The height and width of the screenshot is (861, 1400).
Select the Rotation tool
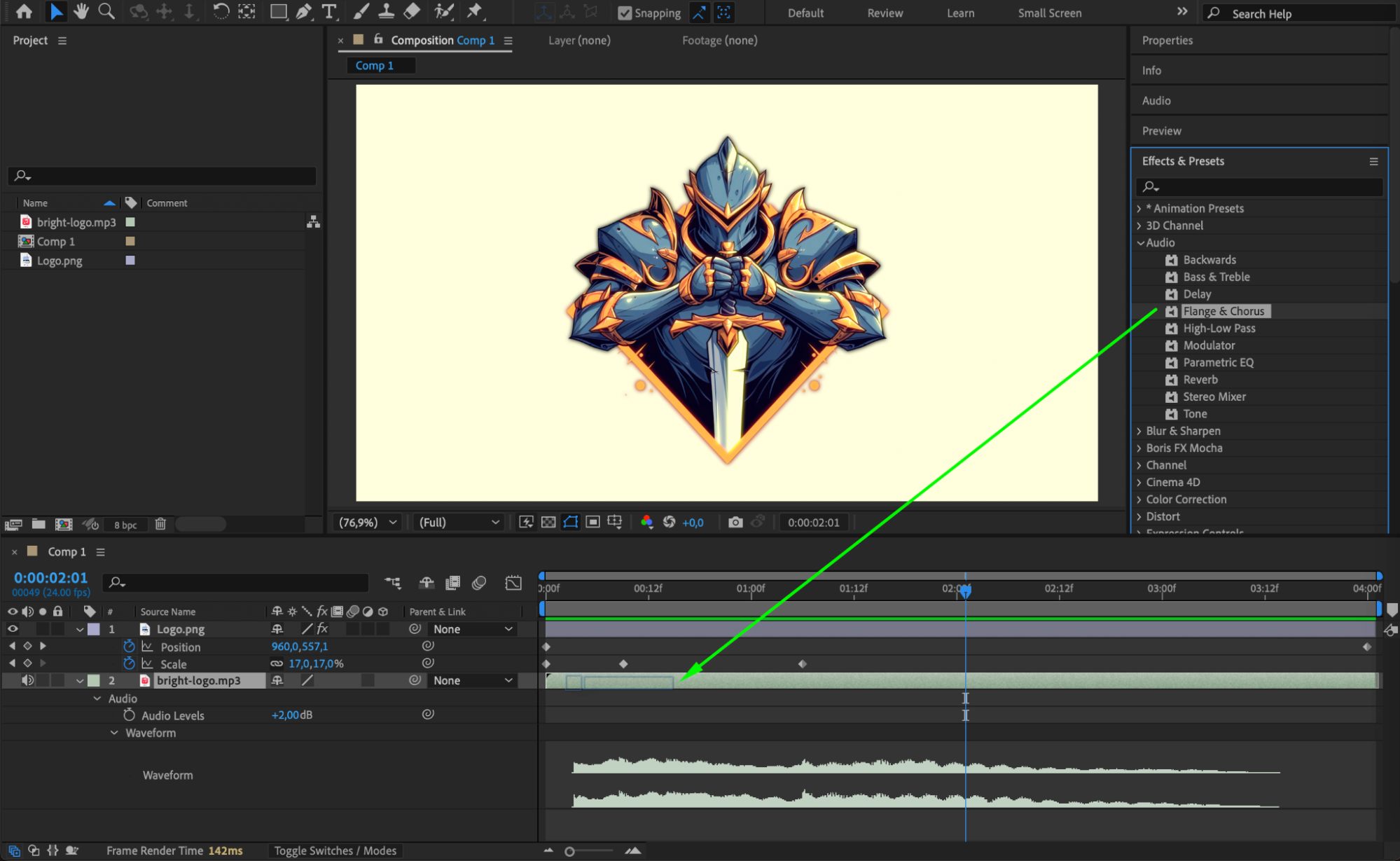(x=221, y=11)
